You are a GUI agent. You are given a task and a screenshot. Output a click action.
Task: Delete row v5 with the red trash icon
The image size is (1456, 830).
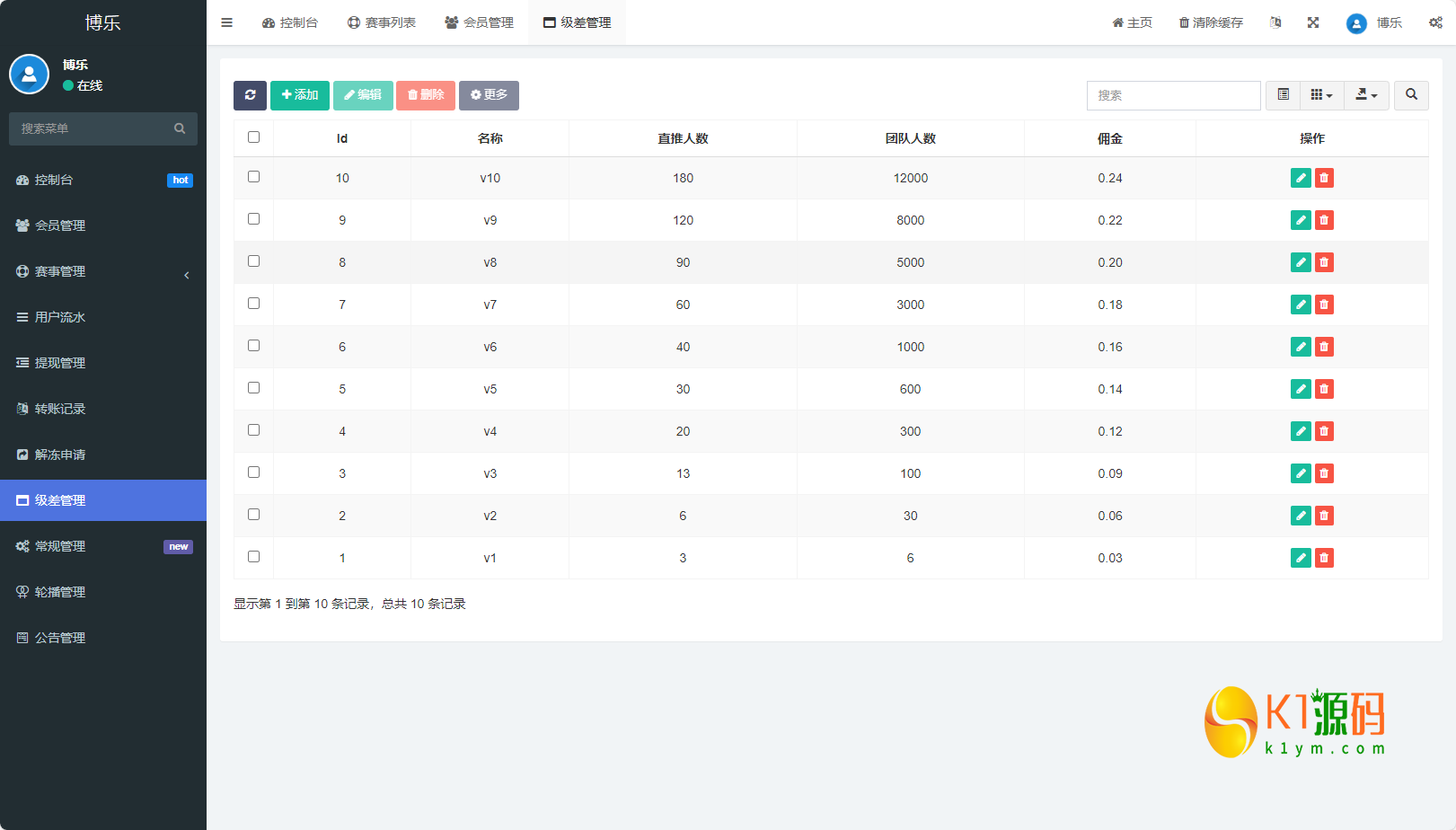point(1324,389)
